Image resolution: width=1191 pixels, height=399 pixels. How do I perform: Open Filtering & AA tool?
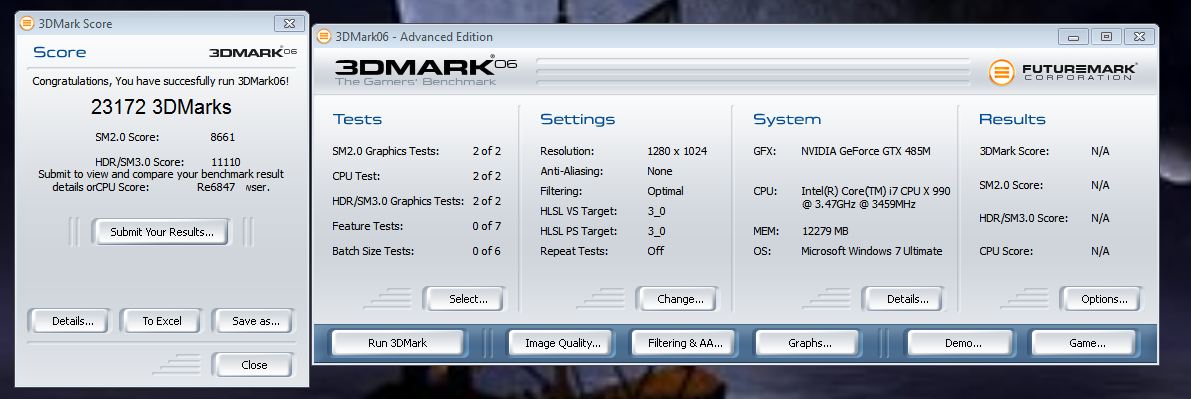(685, 343)
